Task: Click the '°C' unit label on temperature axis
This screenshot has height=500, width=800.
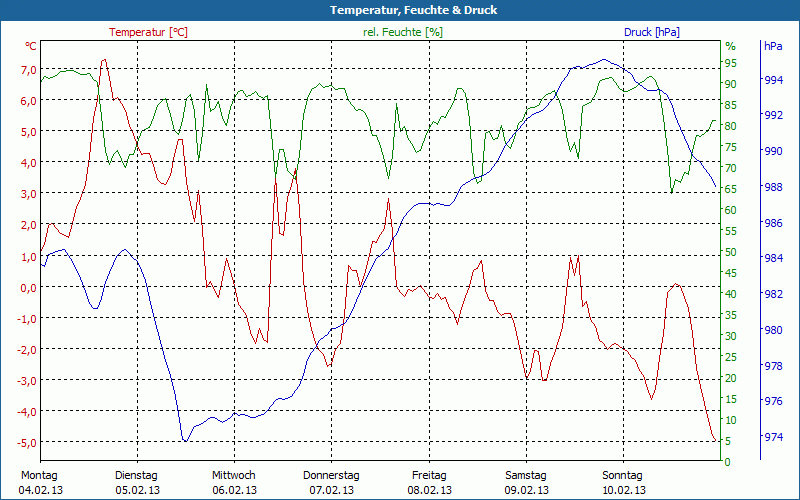Action: coord(30,46)
